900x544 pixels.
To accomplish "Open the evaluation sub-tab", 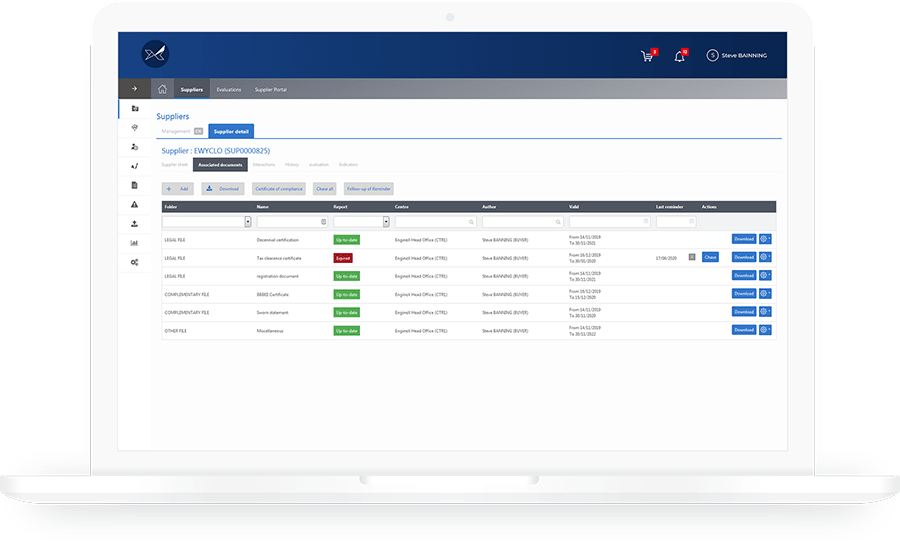I will pos(319,165).
